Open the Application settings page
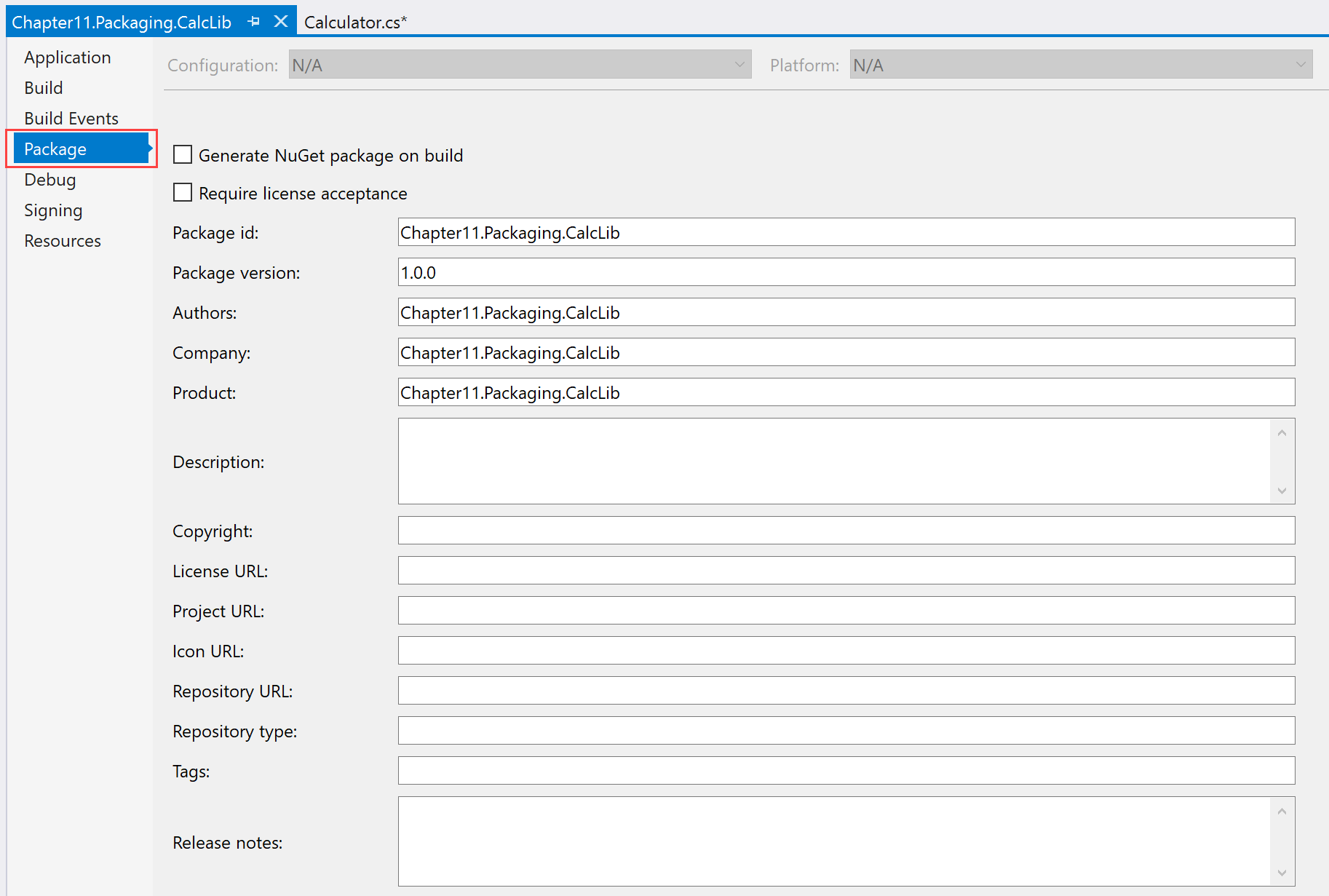Viewport: 1329px width, 896px height. click(x=68, y=58)
